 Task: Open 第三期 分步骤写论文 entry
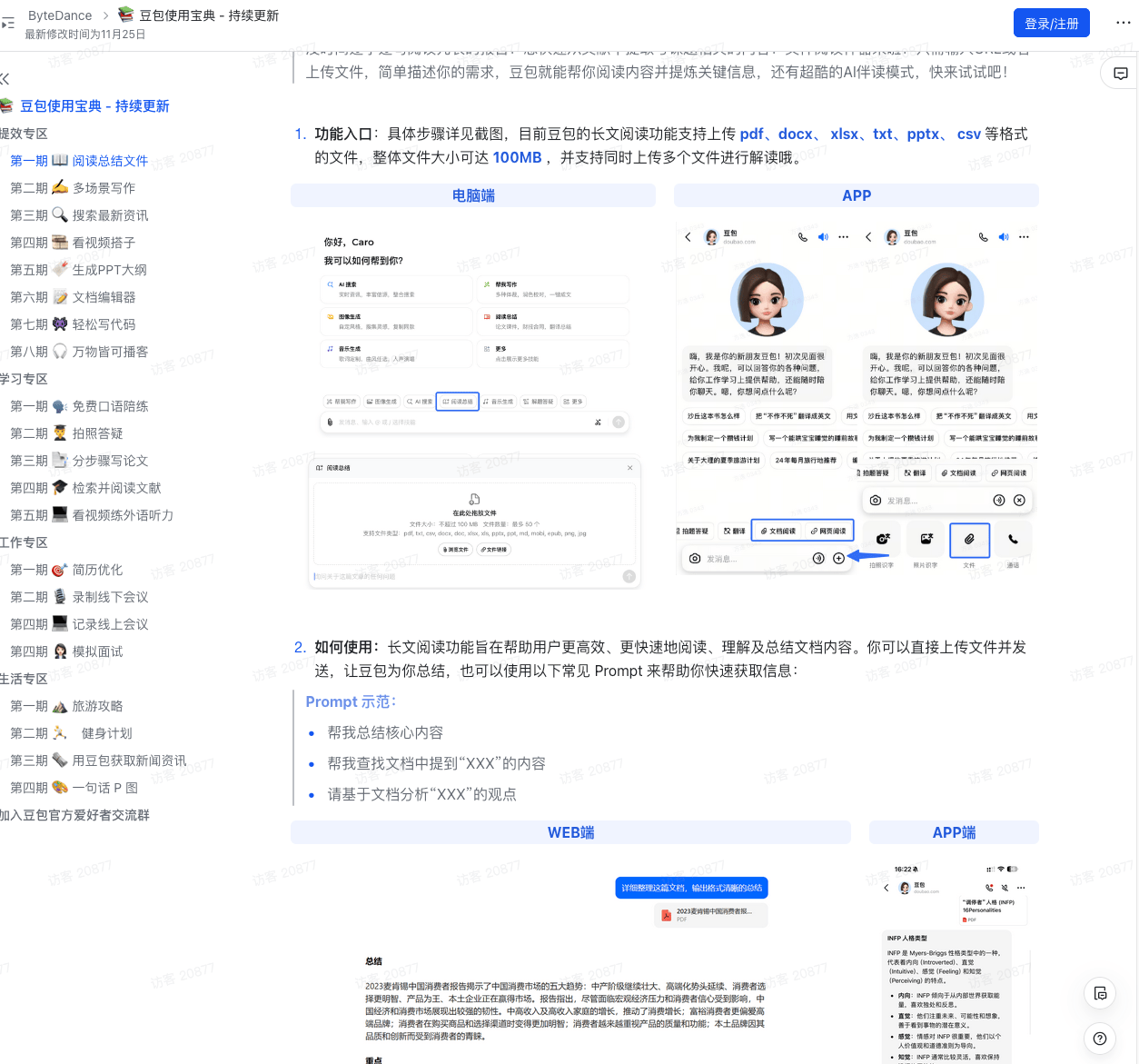79,461
